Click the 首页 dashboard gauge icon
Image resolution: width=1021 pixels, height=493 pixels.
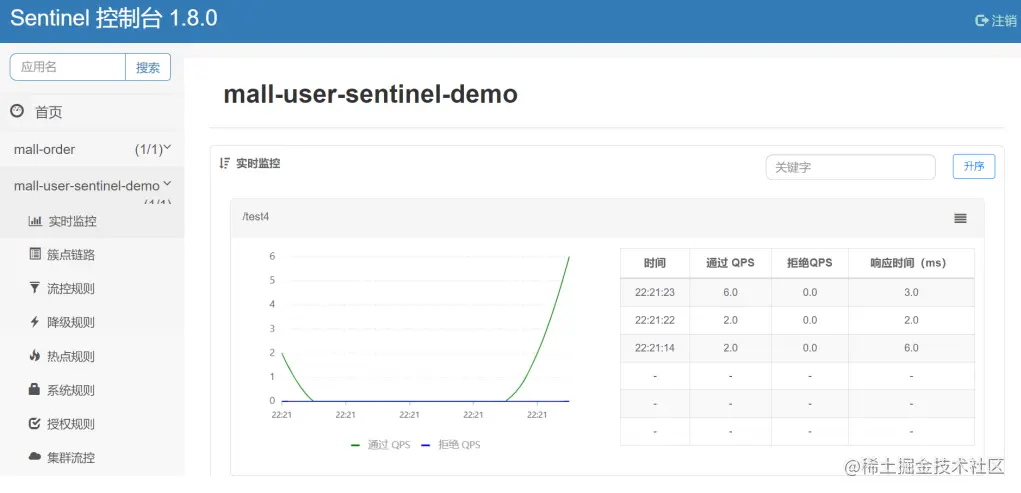tap(17, 111)
